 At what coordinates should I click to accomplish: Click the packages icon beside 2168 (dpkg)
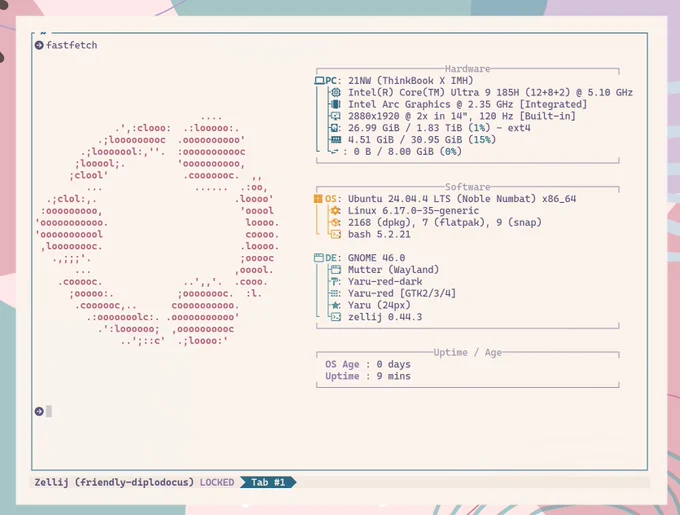[x=335, y=222]
